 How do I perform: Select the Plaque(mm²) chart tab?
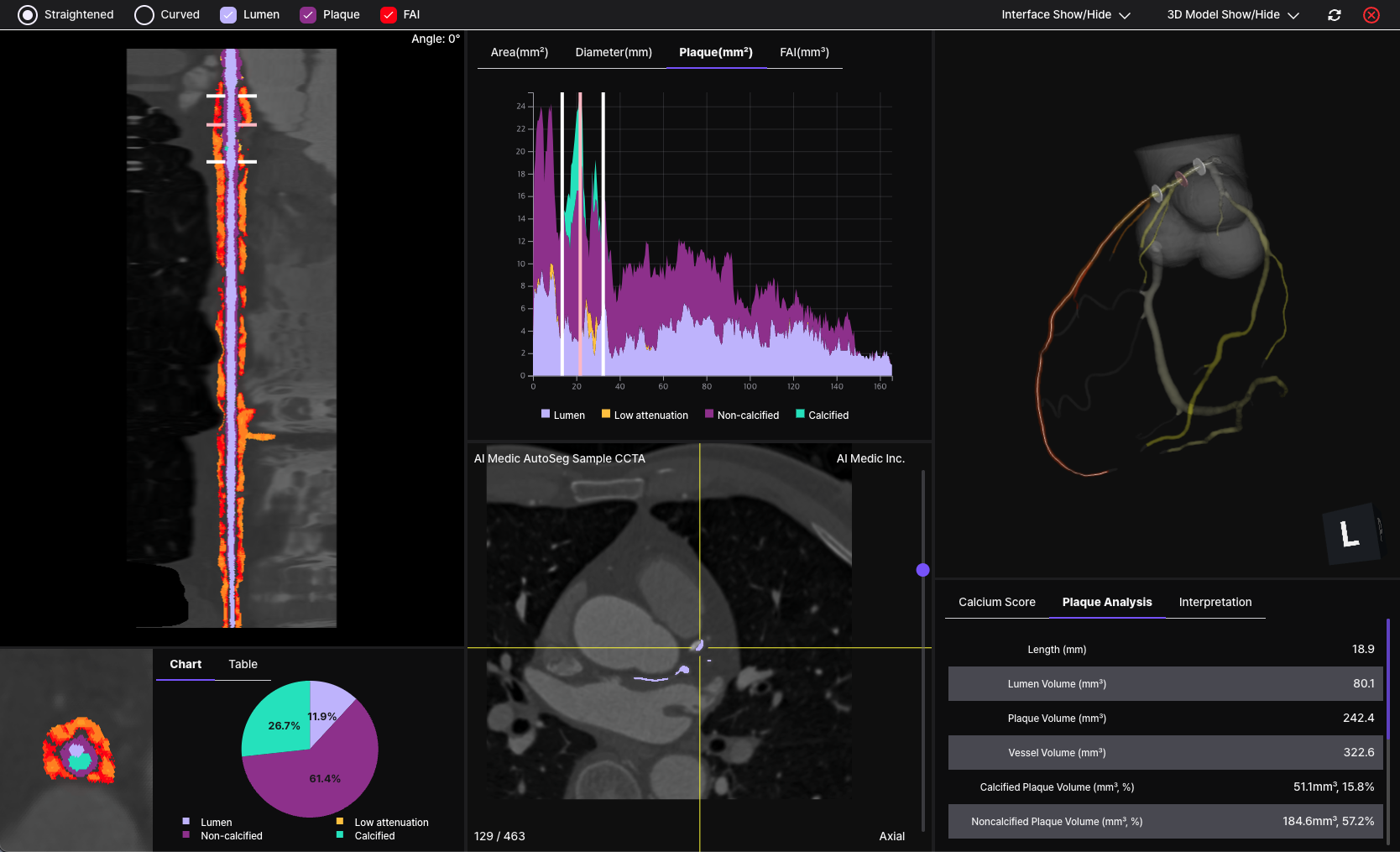point(716,52)
